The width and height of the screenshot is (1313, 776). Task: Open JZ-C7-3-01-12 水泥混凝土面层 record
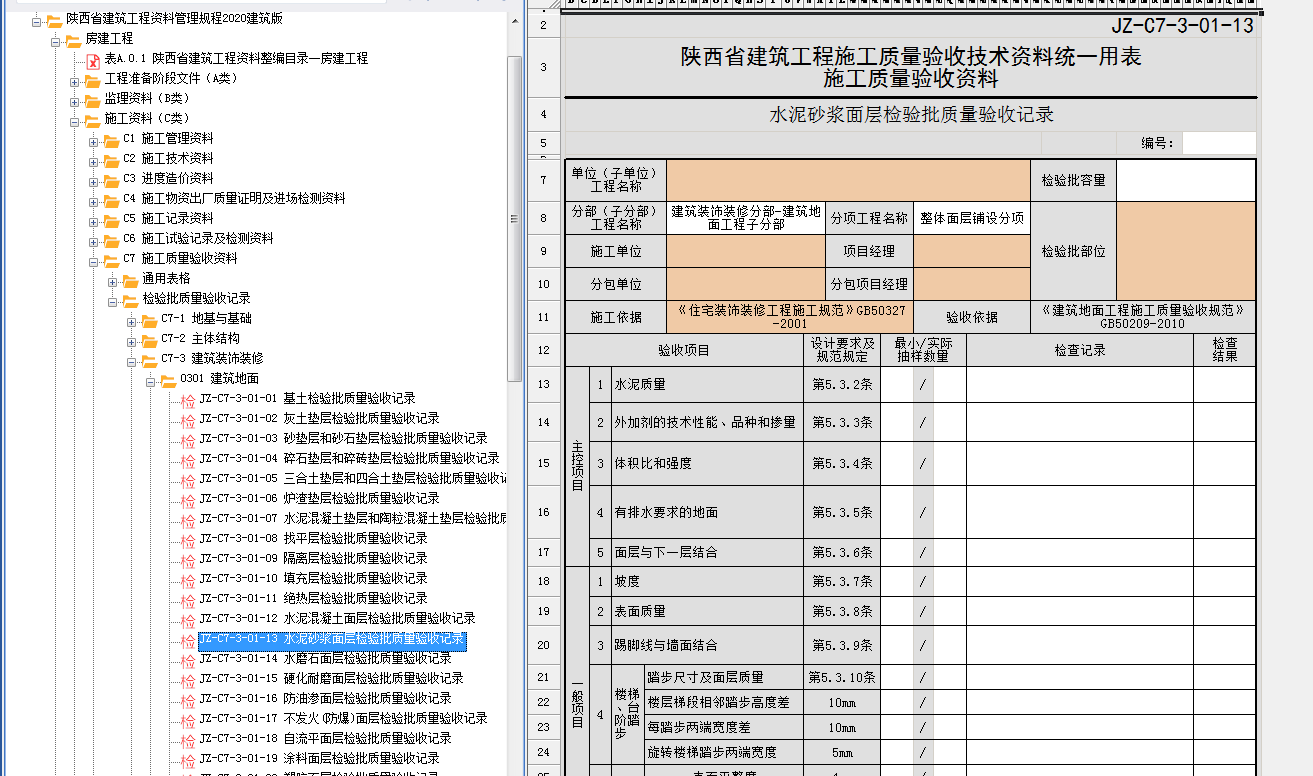click(x=337, y=619)
